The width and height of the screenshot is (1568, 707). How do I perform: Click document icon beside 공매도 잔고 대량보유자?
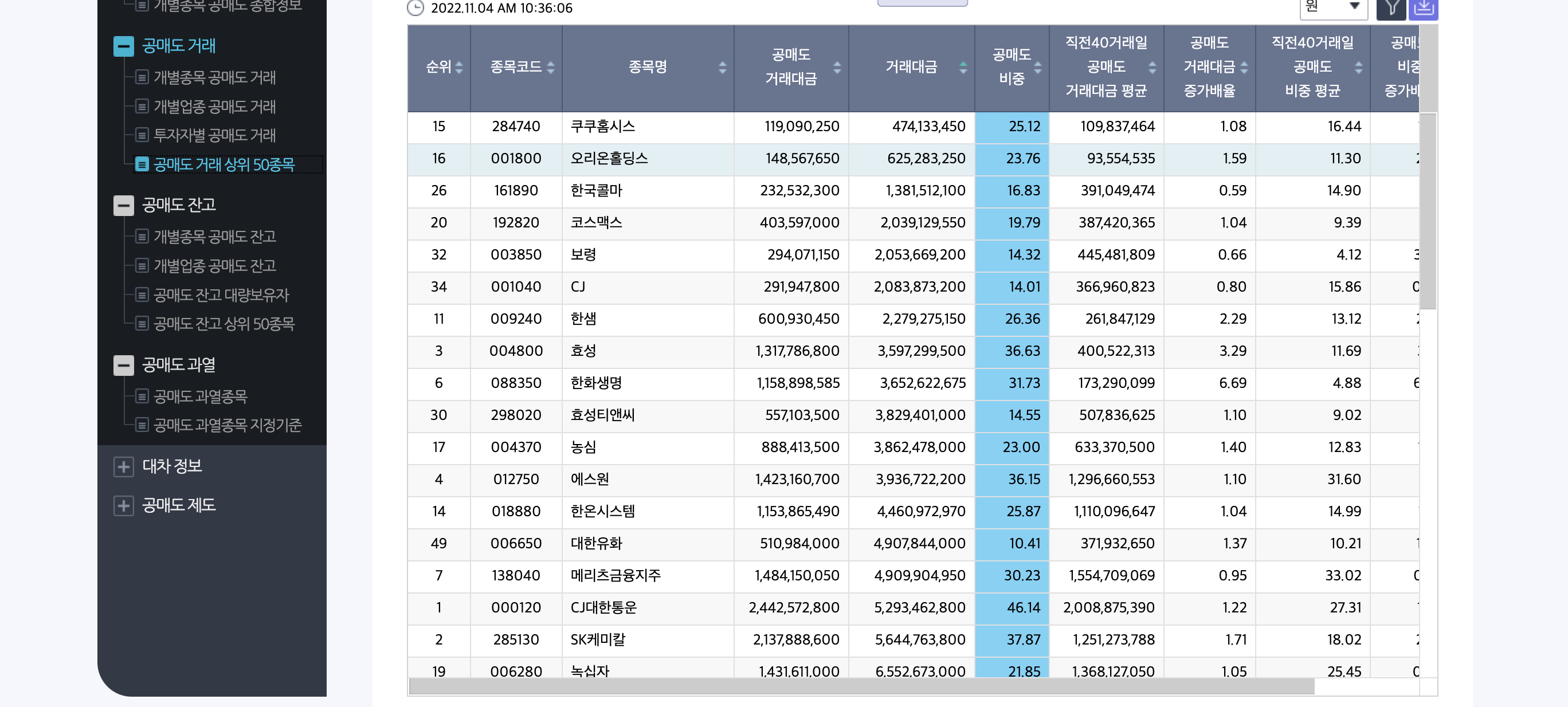pyautogui.click(x=142, y=294)
